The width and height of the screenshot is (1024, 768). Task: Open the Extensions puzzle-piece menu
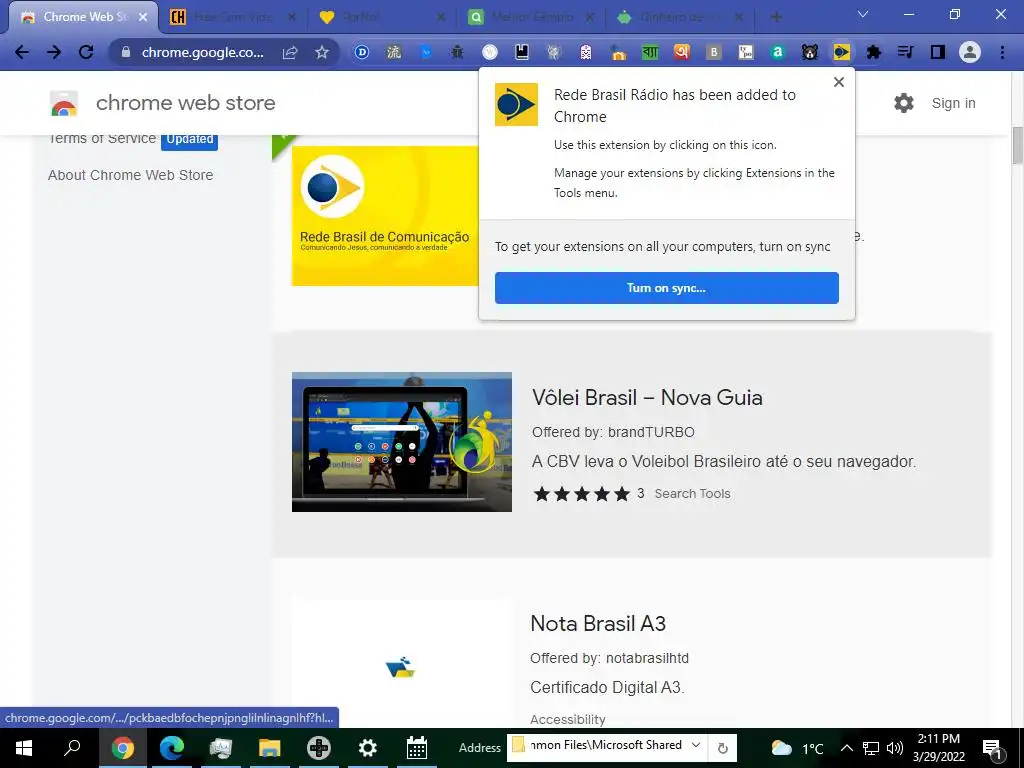874,52
